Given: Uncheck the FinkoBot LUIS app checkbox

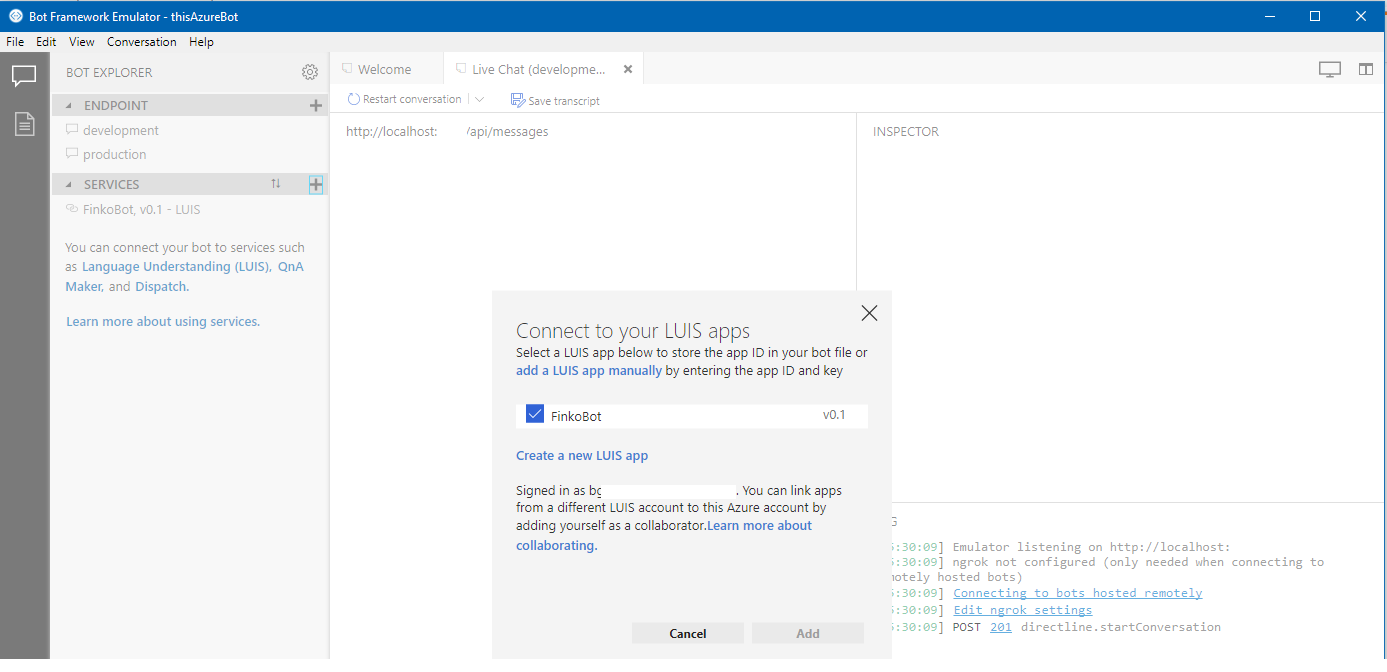Looking at the screenshot, I should [x=535, y=414].
